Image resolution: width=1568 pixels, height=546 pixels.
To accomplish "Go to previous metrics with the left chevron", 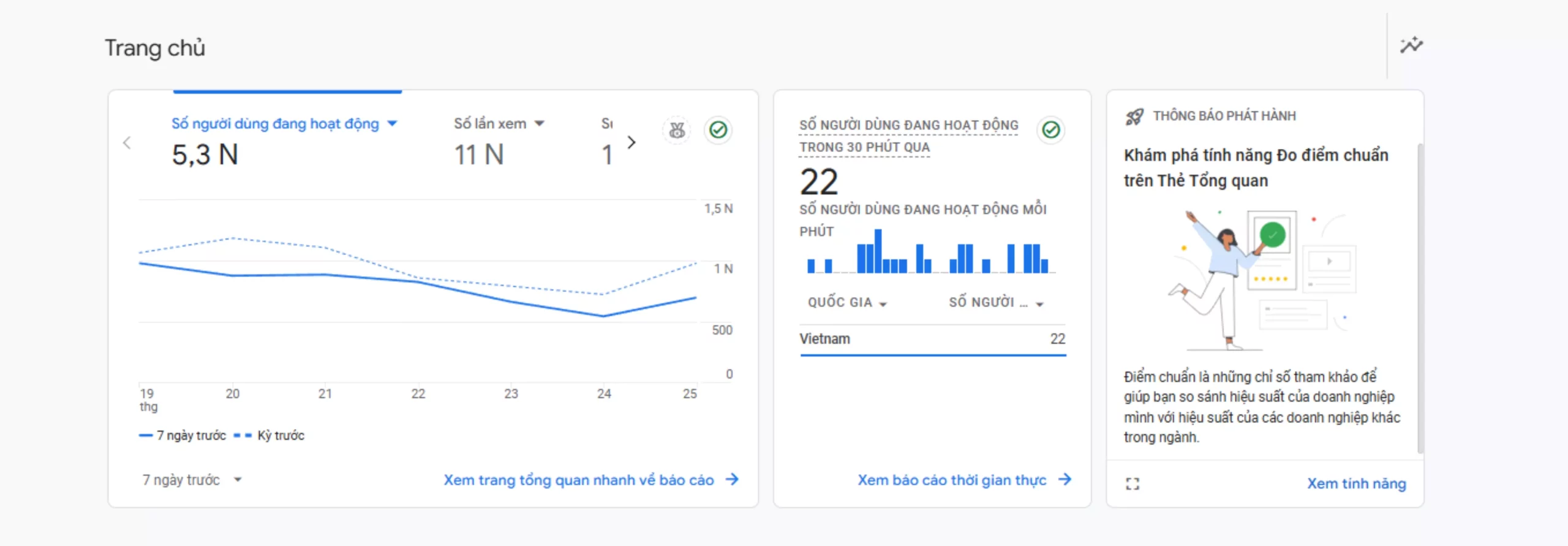I will (x=127, y=143).
